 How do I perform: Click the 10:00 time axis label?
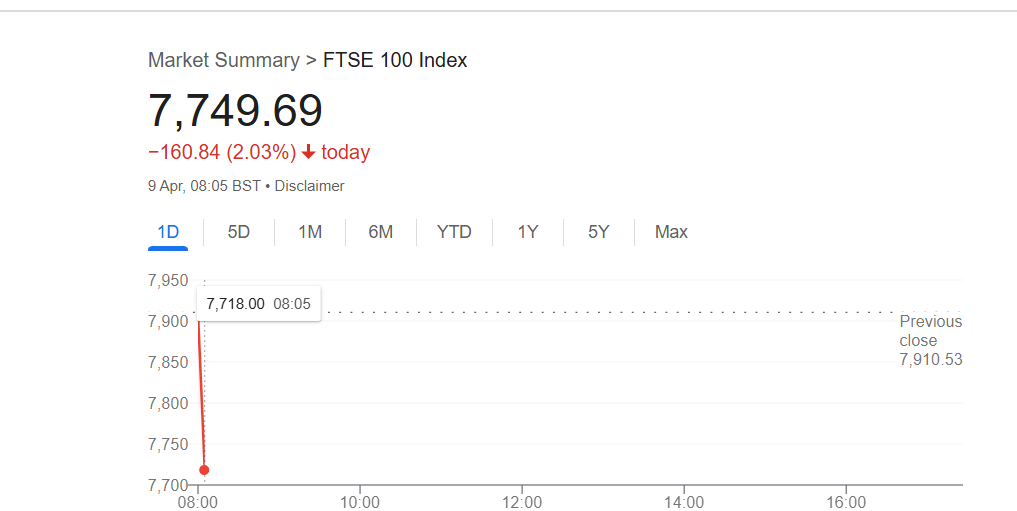(x=360, y=503)
